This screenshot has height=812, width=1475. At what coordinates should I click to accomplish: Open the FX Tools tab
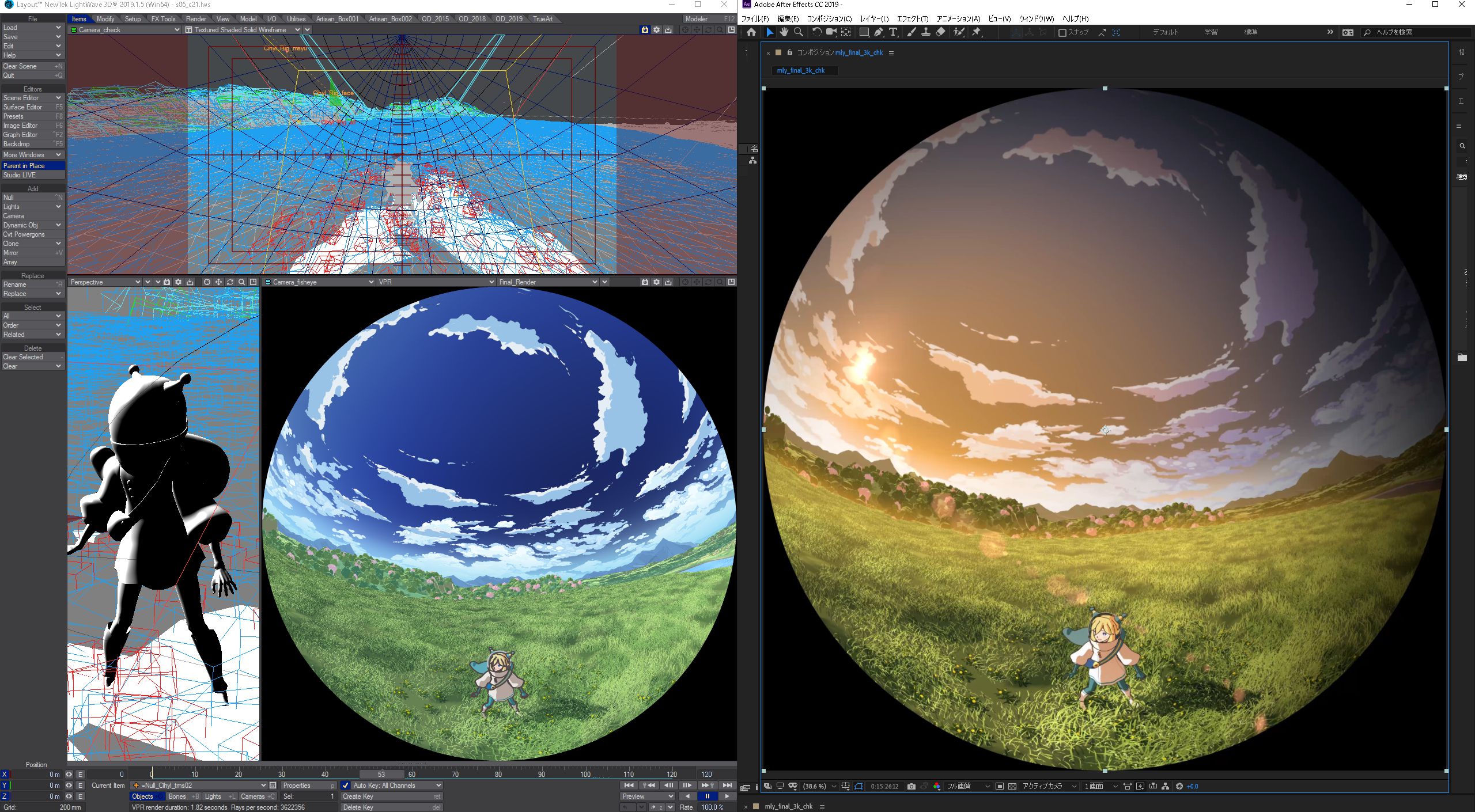click(164, 19)
